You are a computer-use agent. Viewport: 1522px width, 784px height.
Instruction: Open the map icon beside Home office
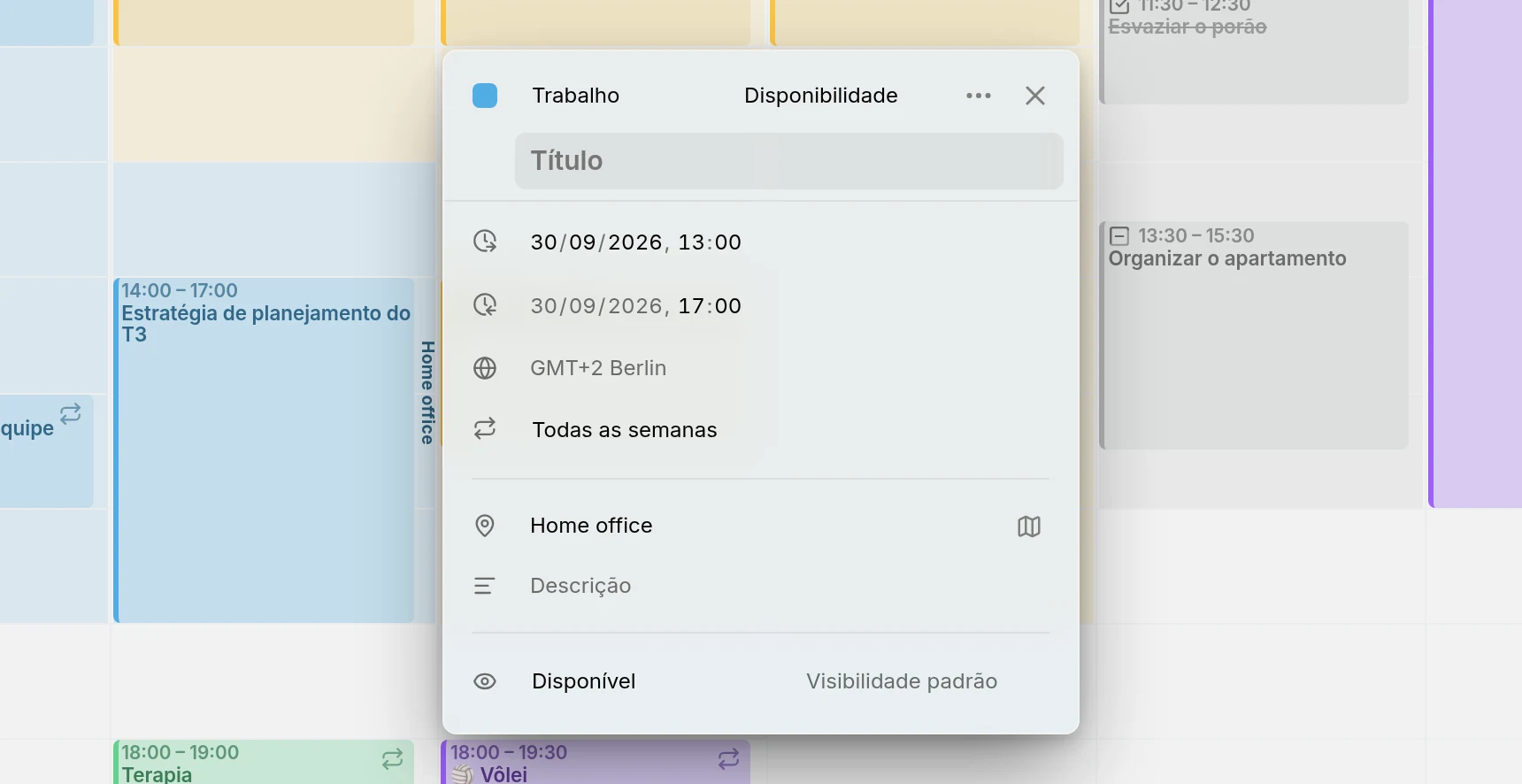coord(1029,527)
